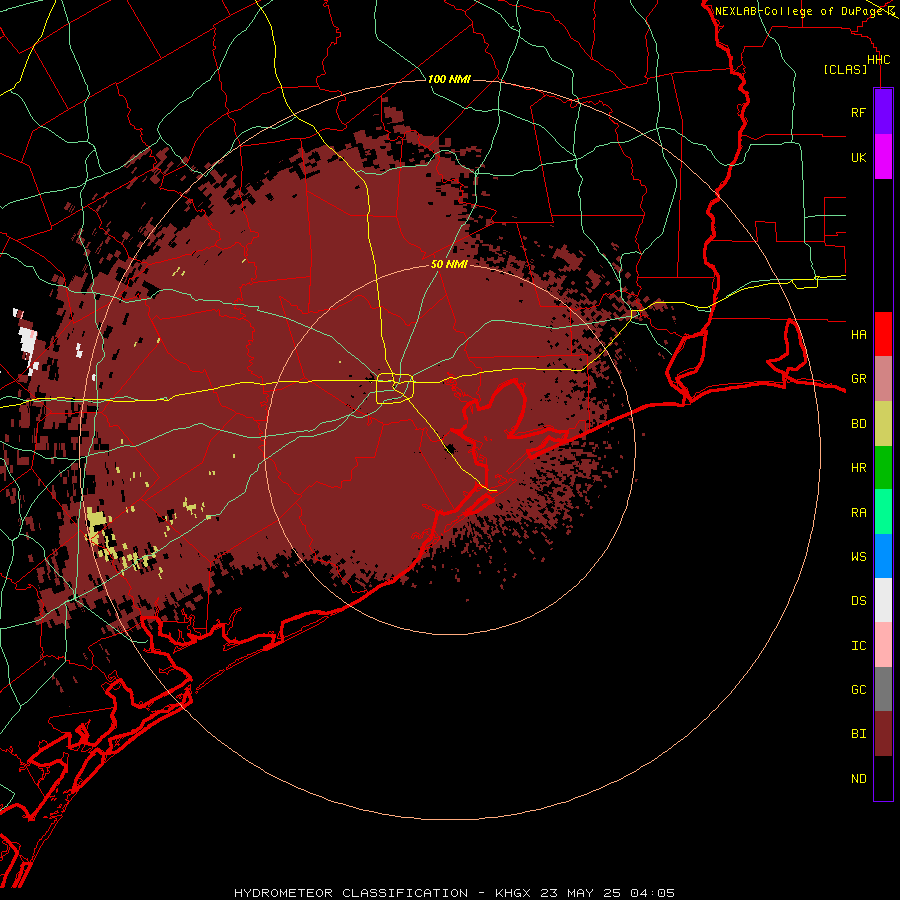Click the "50 NMI" range ring label
Image resolution: width=900 pixels, height=900 pixels.
(x=449, y=264)
